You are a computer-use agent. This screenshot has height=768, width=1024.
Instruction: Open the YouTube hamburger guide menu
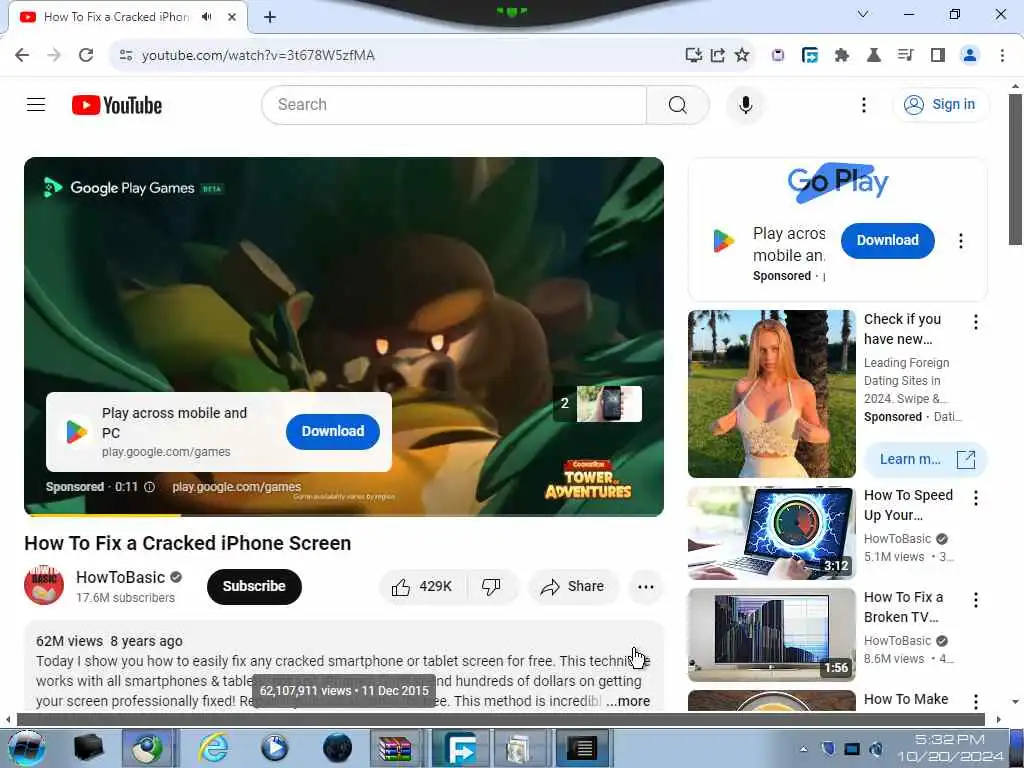[36, 104]
